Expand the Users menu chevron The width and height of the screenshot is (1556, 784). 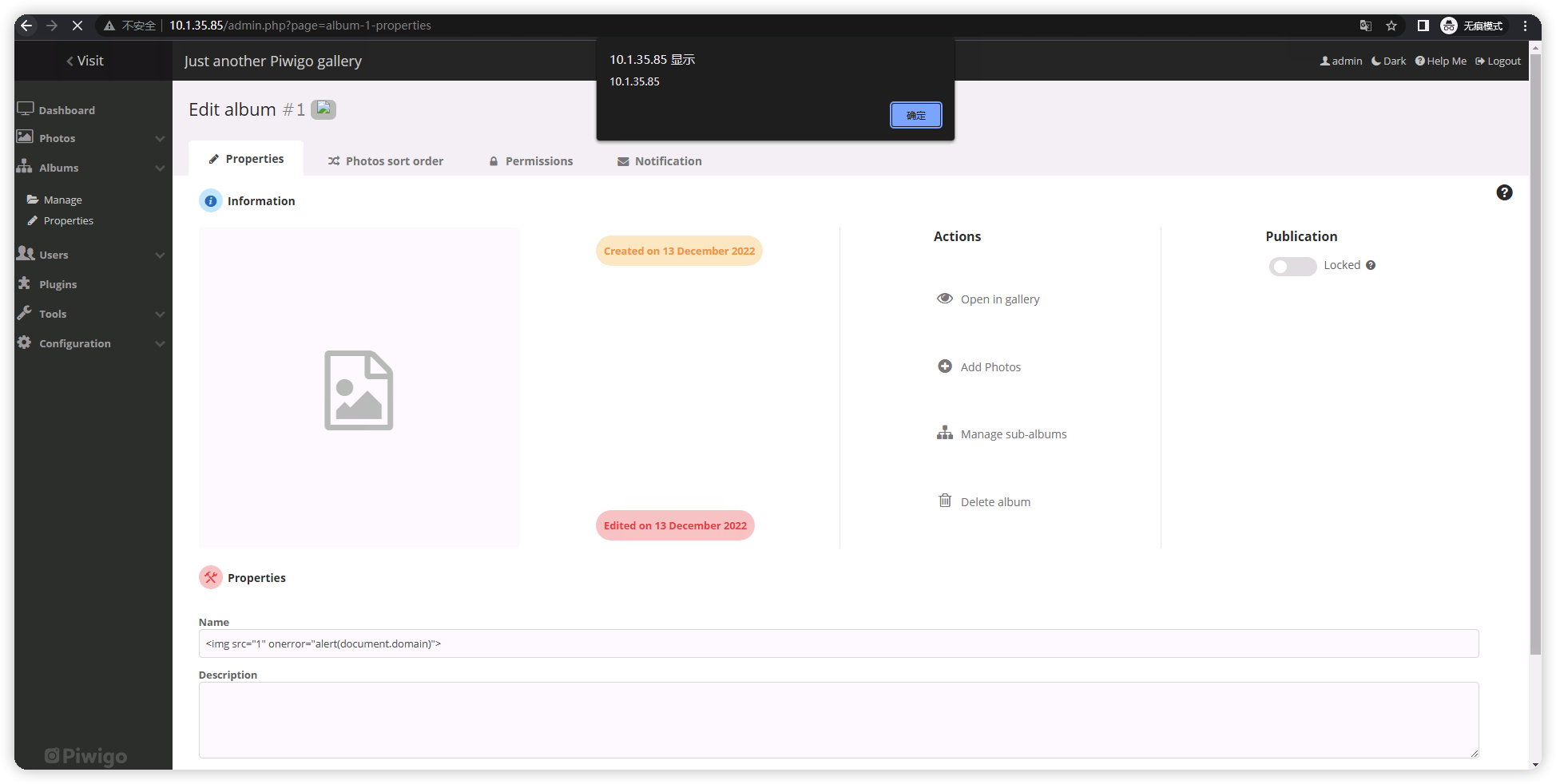click(x=160, y=255)
